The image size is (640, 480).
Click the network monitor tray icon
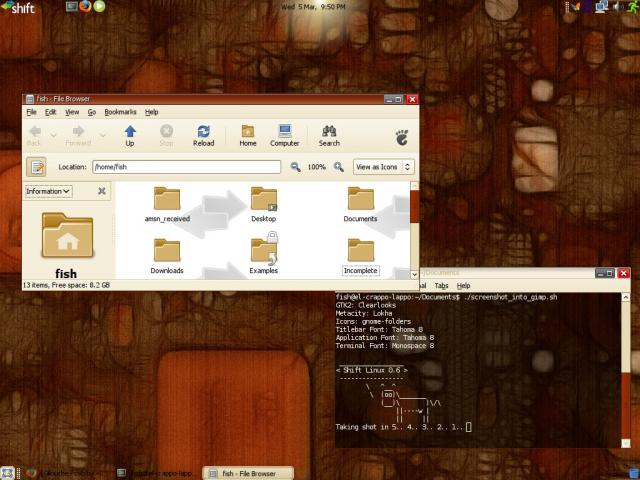(602, 7)
